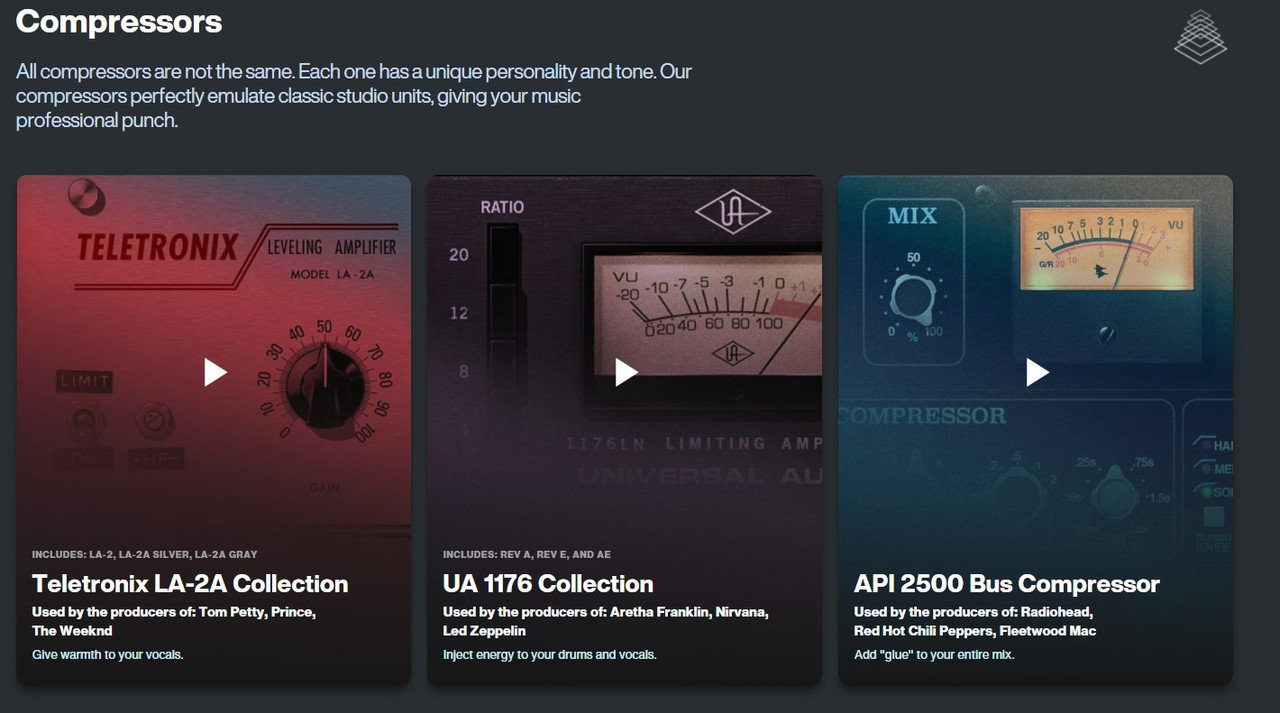Click 'INCLUDES: REV A, REV E, AND AE' text
The width and height of the screenshot is (1280, 713).
pyautogui.click(x=527, y=554)
